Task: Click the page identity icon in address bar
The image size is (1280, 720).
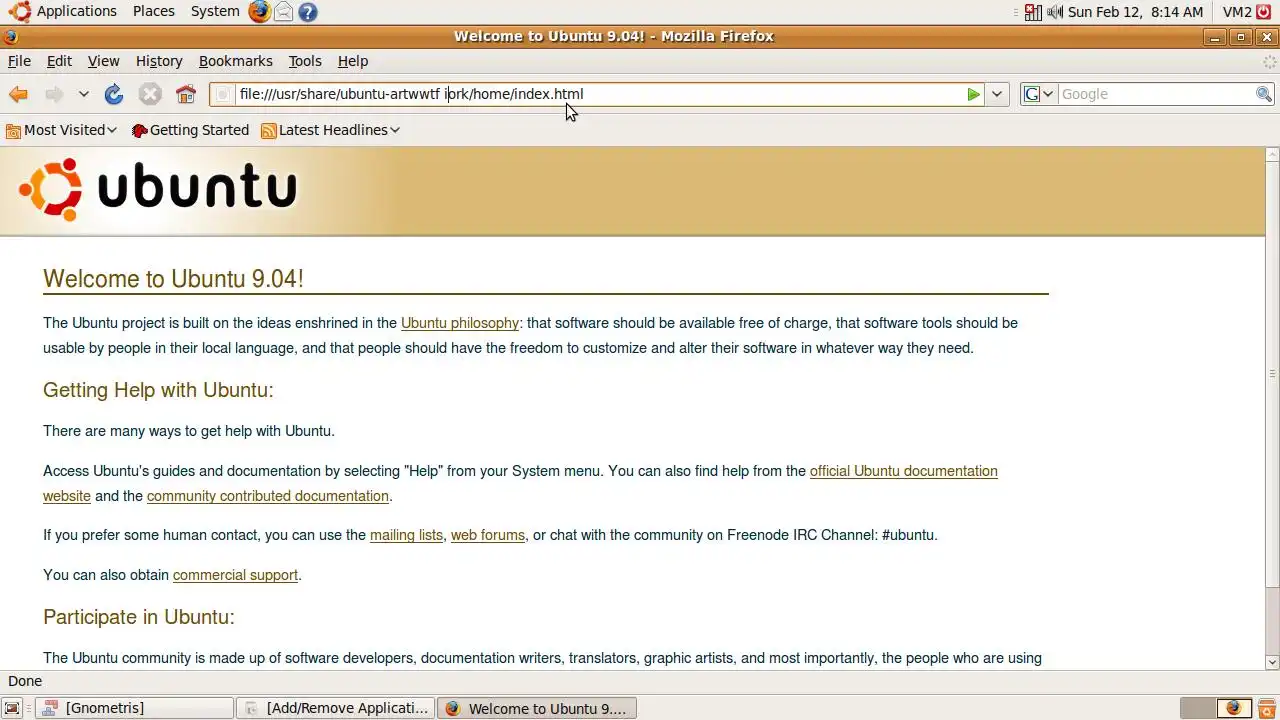Action: tap(223, 94)
